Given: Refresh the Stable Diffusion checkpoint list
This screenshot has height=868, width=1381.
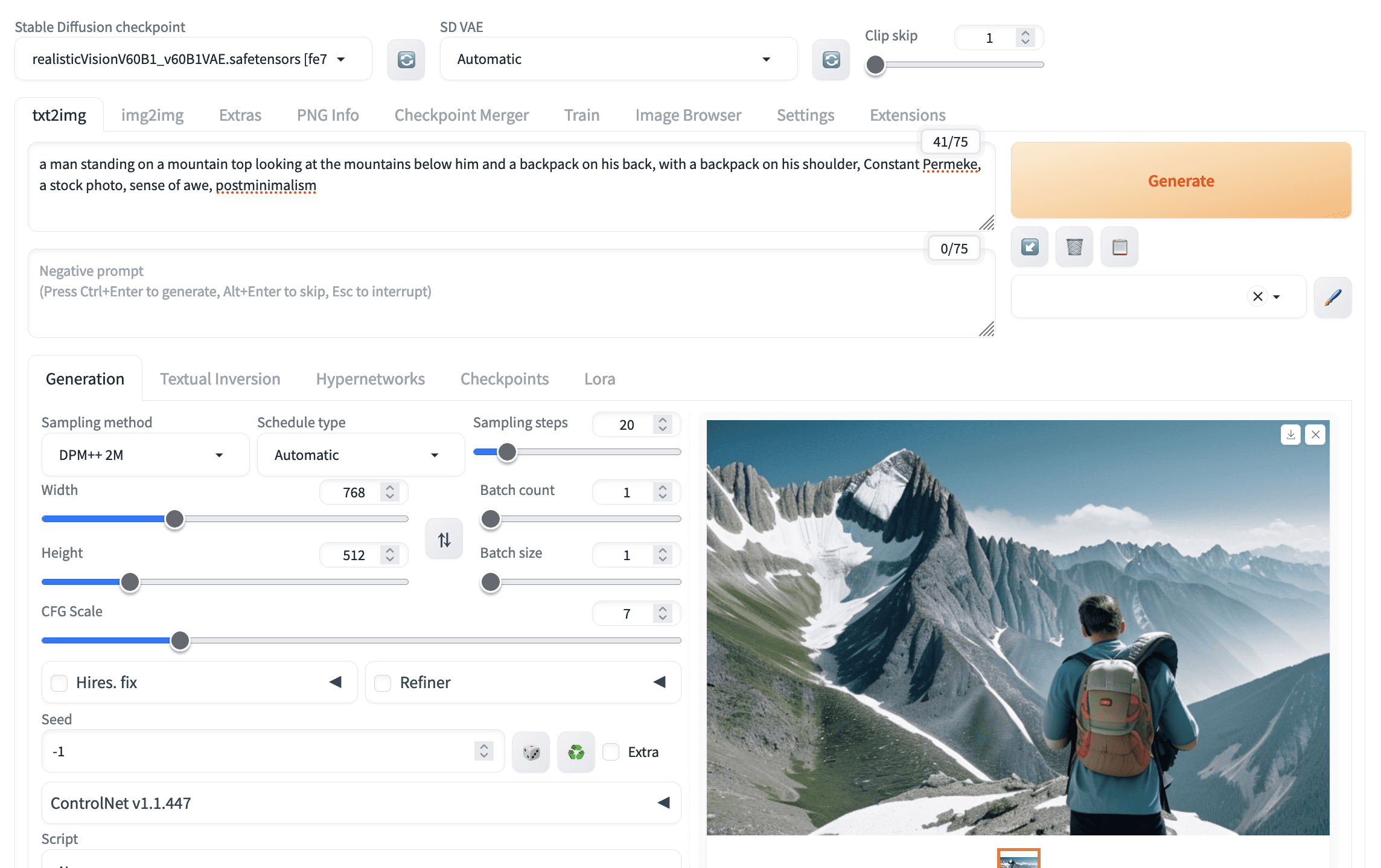Looking at the screenshot, I should click(x=406, y=59).
